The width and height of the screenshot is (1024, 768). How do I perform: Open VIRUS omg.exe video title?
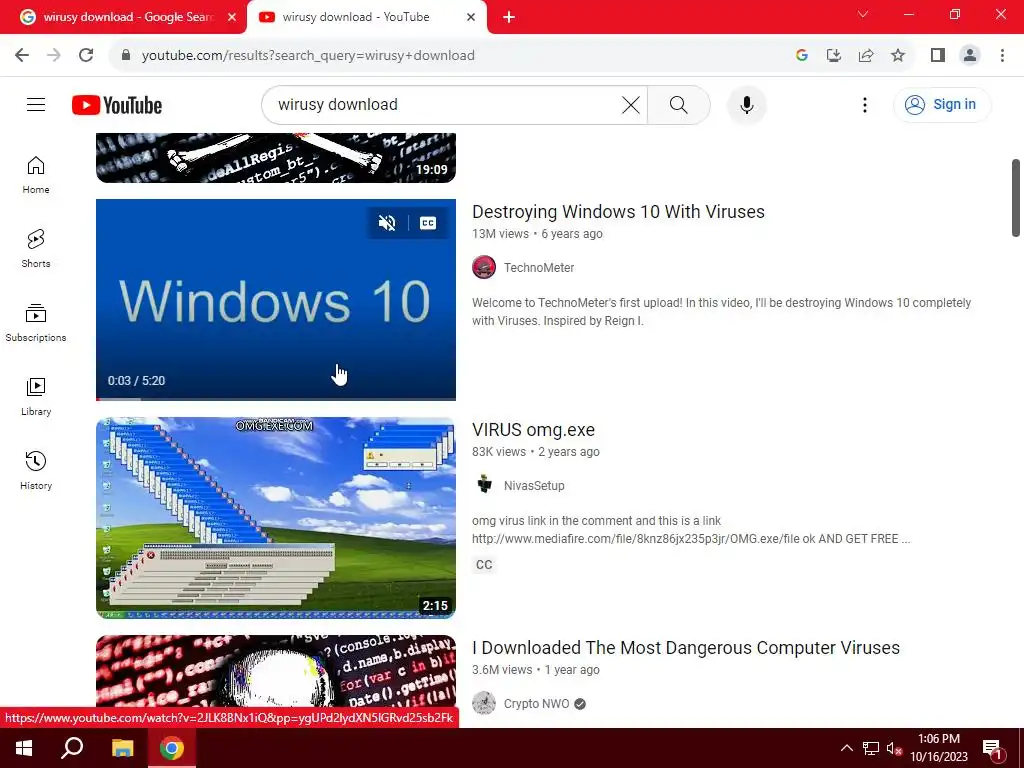click(533, 430)
